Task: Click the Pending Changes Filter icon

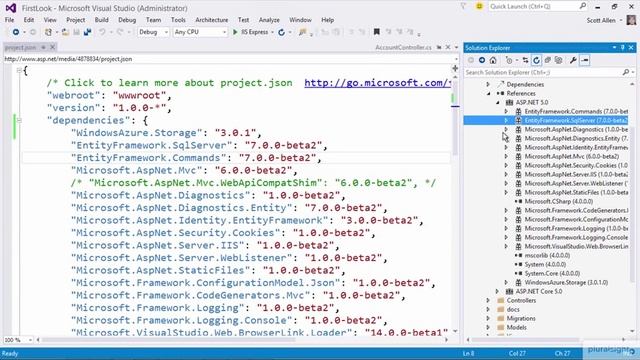Action: (x=509, y=60)
